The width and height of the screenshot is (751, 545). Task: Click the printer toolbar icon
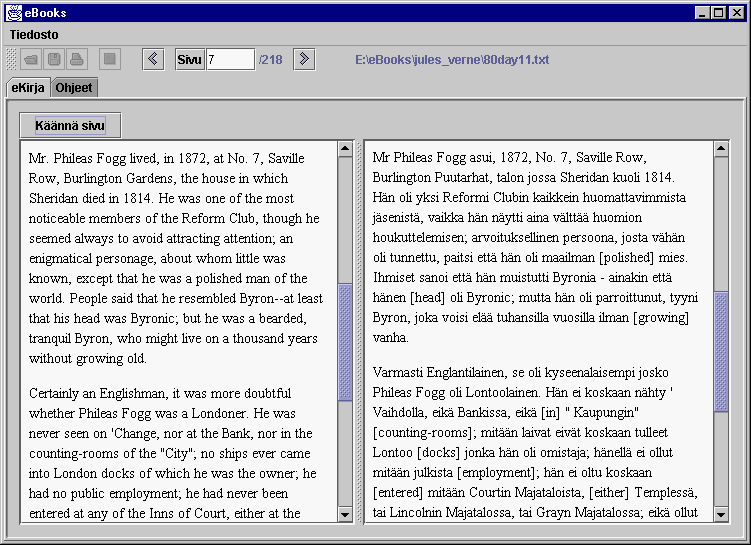(x=77, y=59)
